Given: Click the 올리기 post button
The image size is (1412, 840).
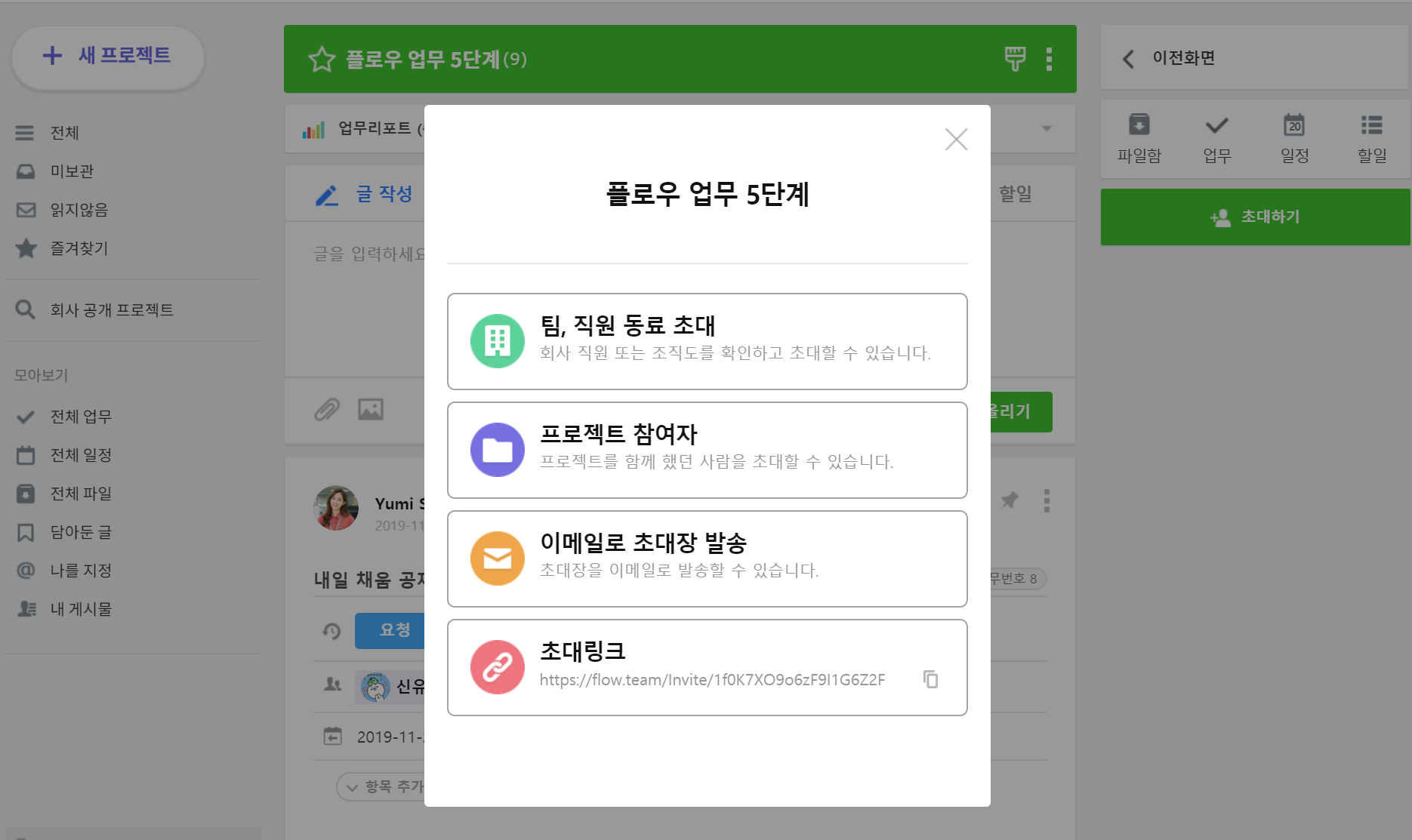Looking at the screenshot, I should (1021, 411).
